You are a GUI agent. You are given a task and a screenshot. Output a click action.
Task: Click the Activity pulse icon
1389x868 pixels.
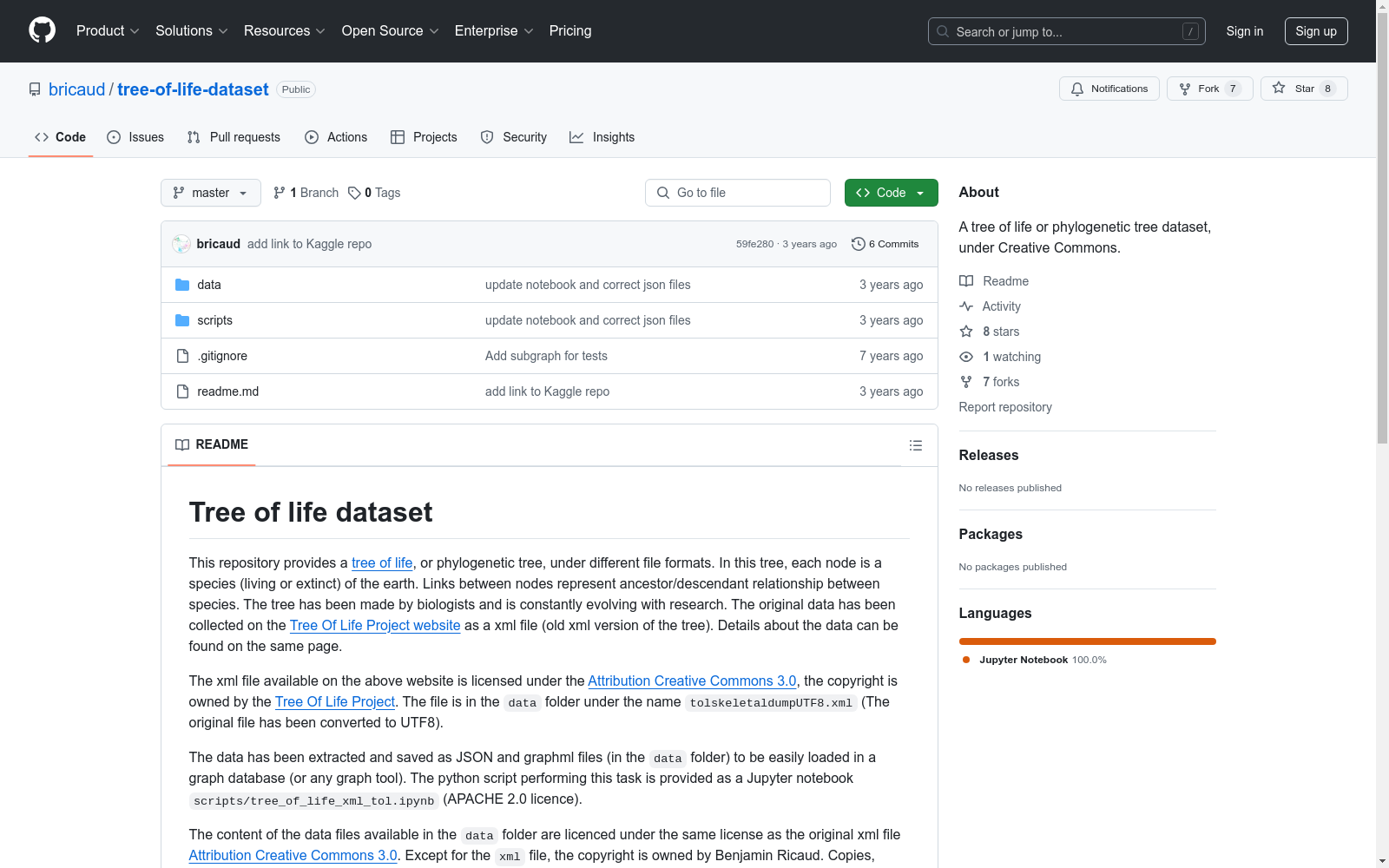pyautogui.click(x=966, y=306)
